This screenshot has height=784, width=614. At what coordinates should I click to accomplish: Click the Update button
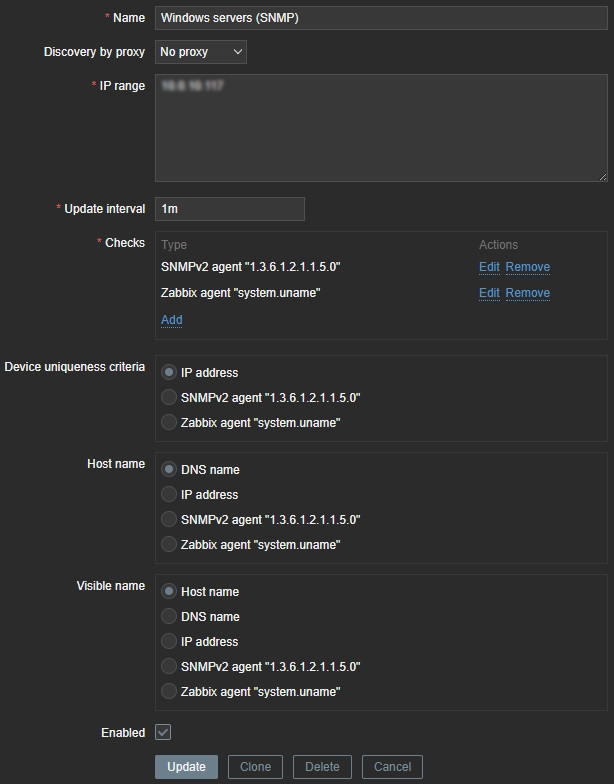(186, 767)
